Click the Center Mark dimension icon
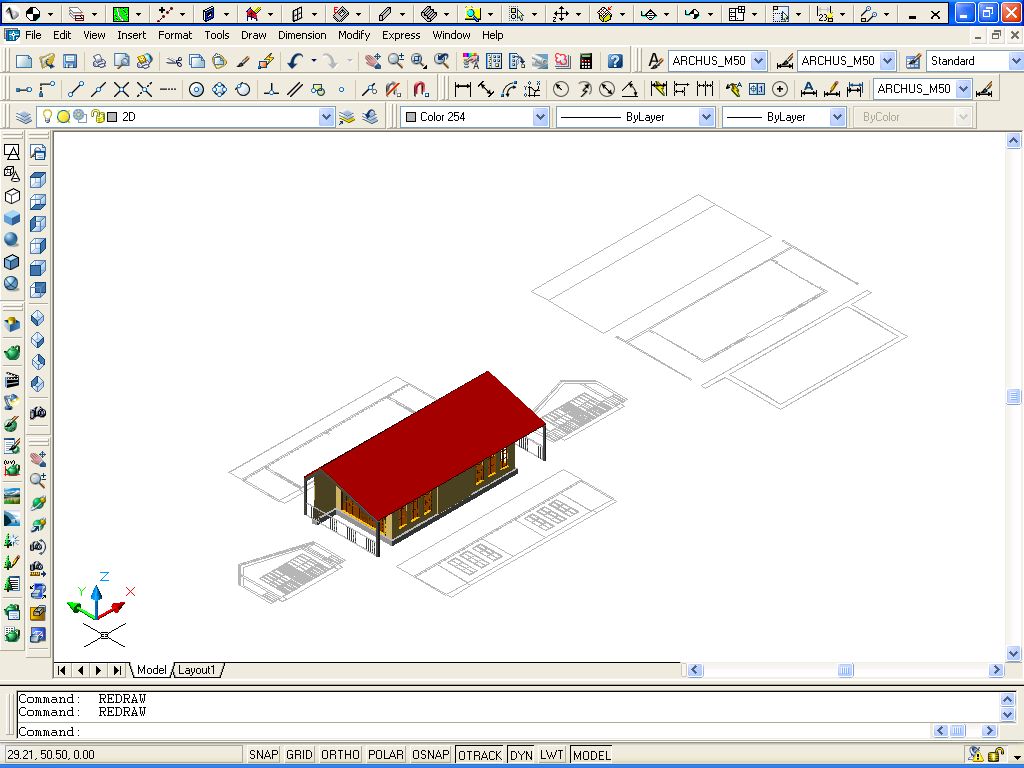This screenshot has width=1024, height=768. coord(780,89)
